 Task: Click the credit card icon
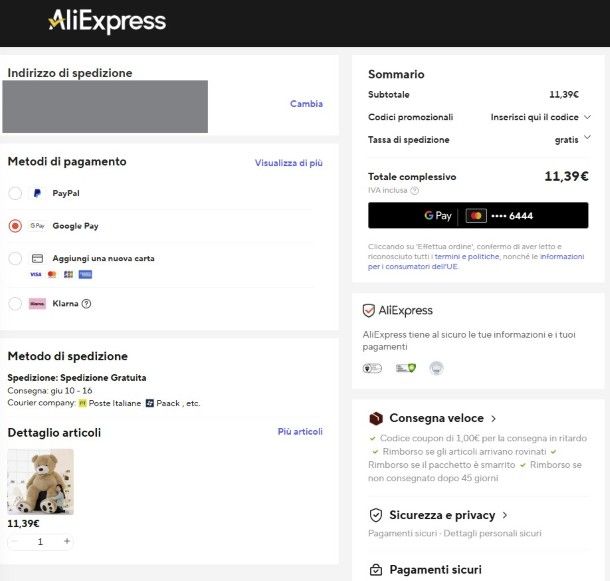point(37,258)
